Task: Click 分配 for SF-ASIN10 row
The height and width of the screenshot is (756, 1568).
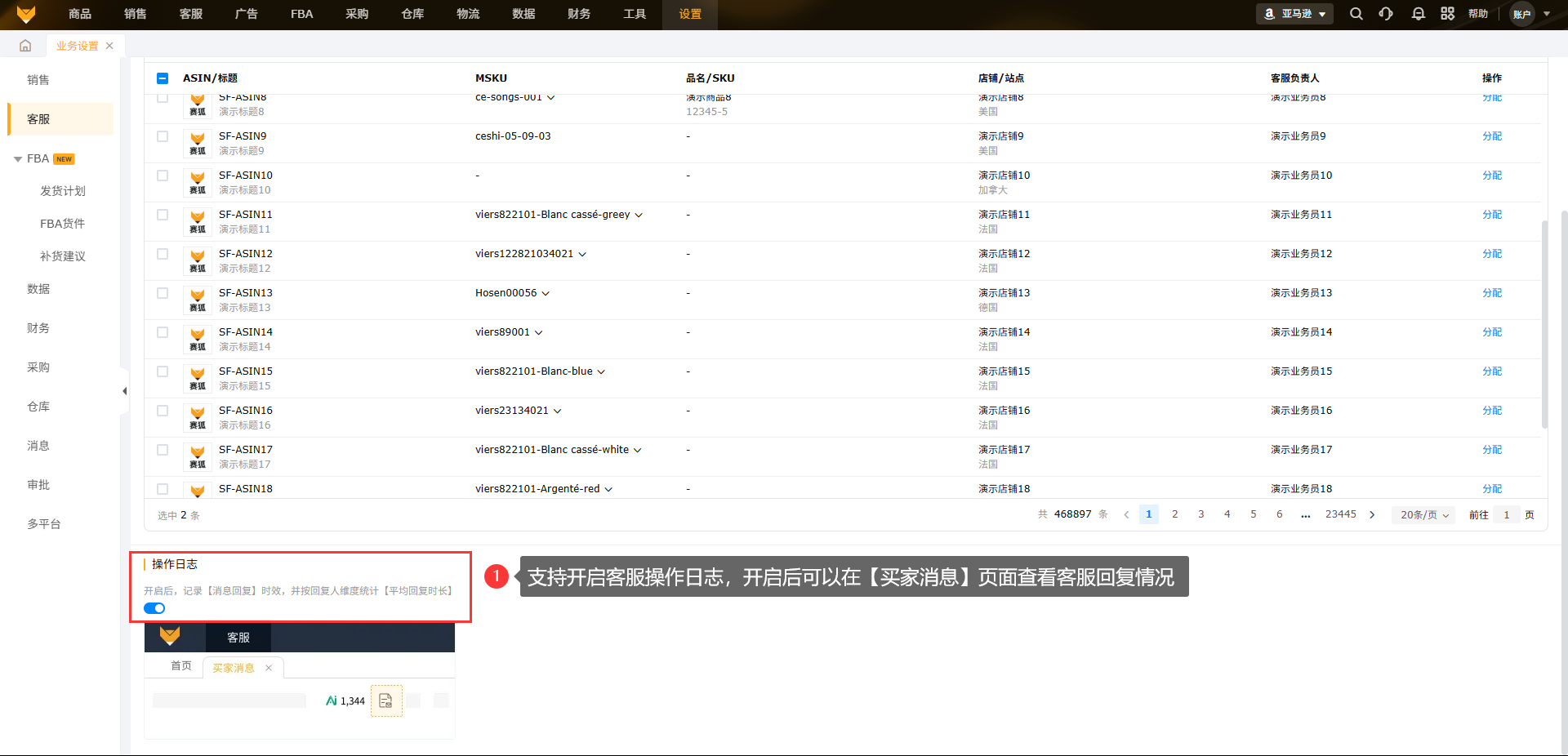Action: pyautogui.click(x=1492, y=176)
